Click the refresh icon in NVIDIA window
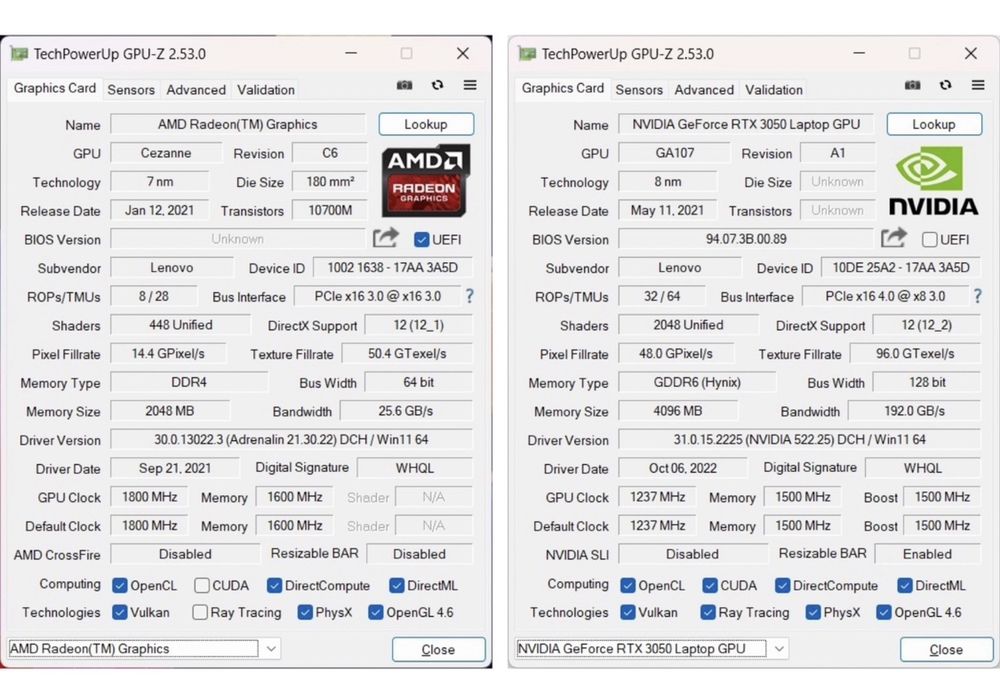Viewport: 1000px width, 696px height. pos(946,85)
